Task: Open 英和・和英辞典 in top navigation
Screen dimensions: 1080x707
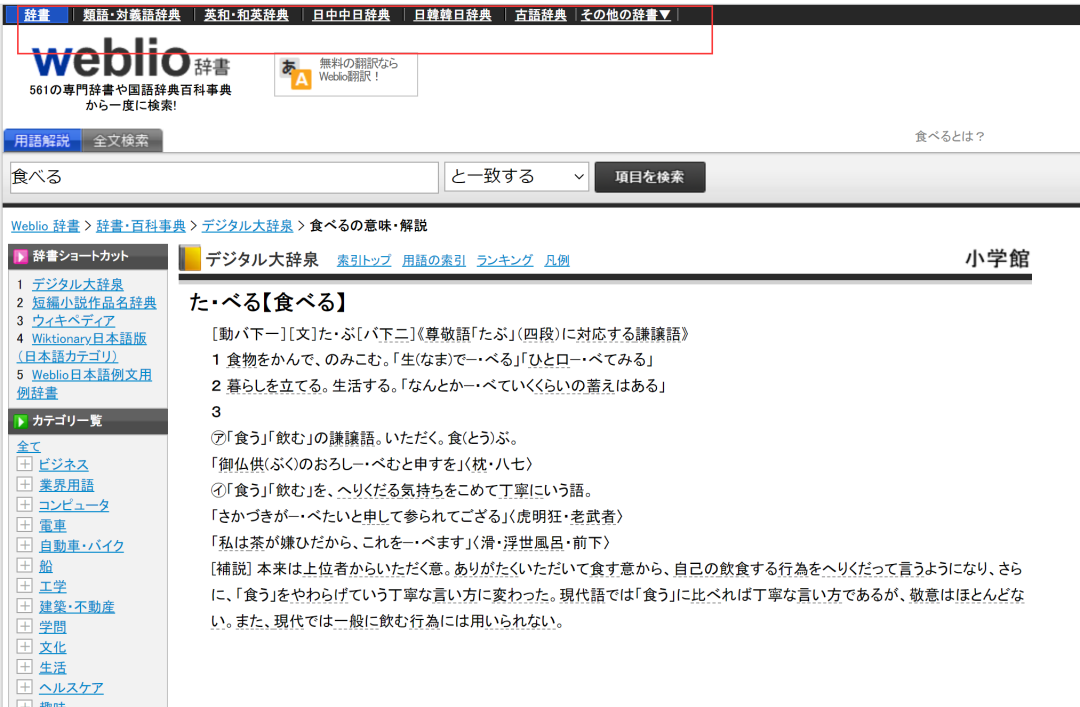Action: pyautogui.click(x=246, y=14)
